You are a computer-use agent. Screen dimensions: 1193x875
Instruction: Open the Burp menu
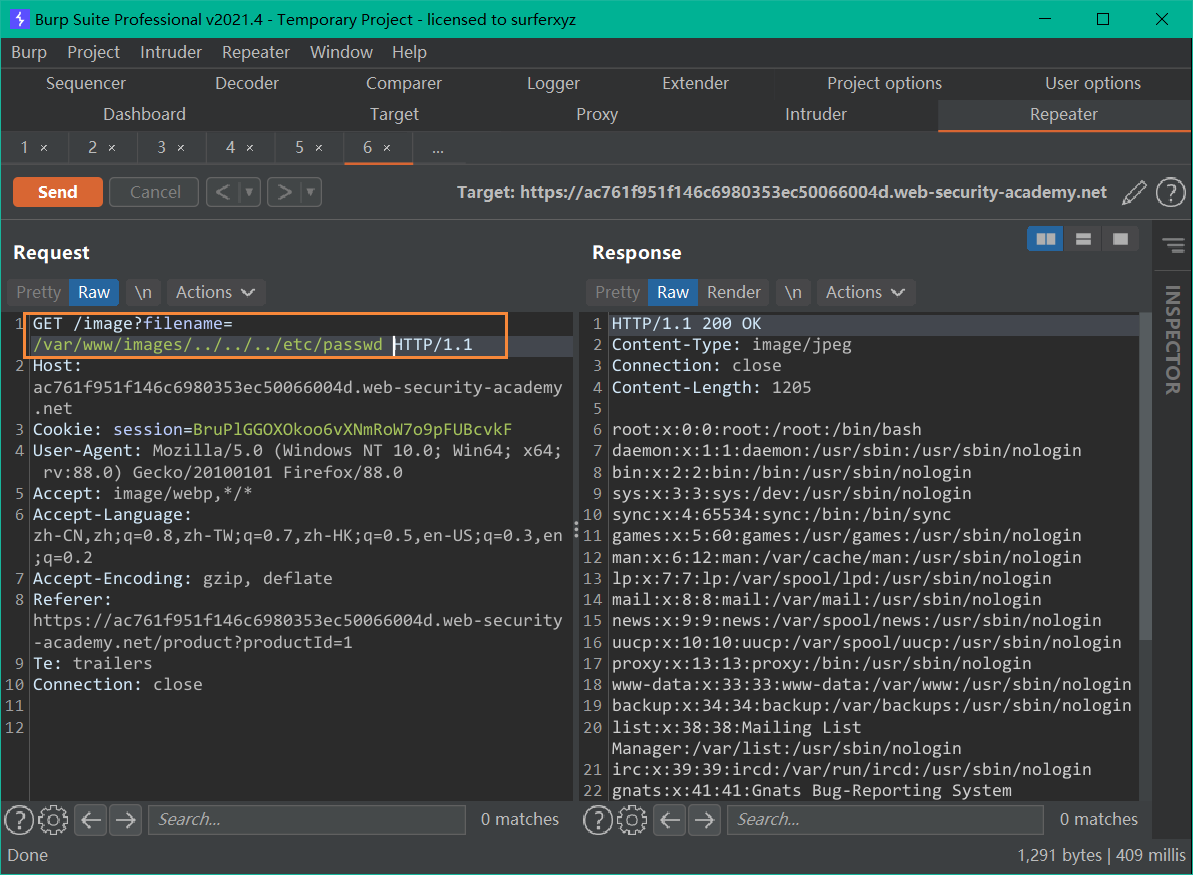pos(29,52)
